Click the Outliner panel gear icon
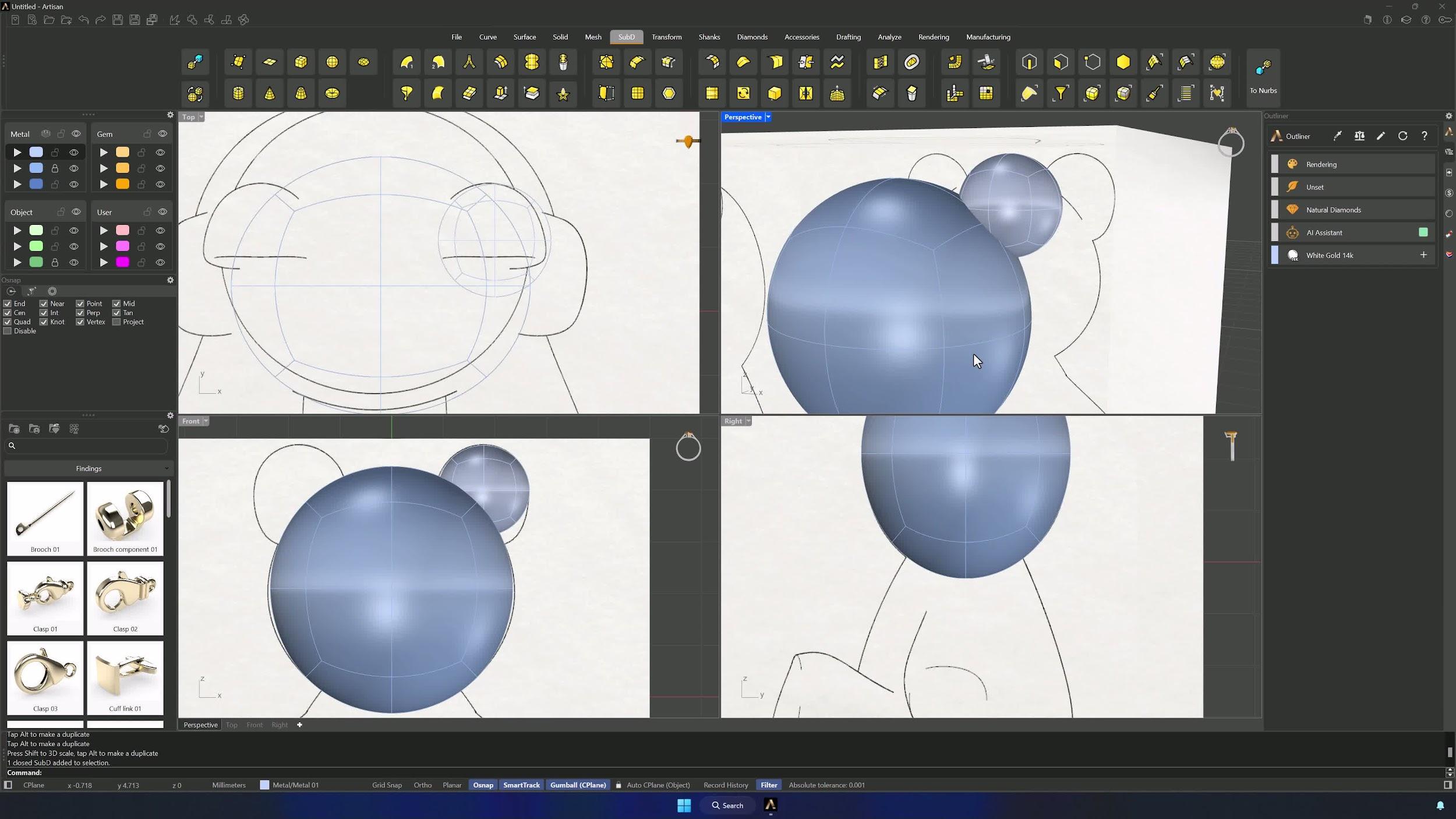 [1448, 116]
